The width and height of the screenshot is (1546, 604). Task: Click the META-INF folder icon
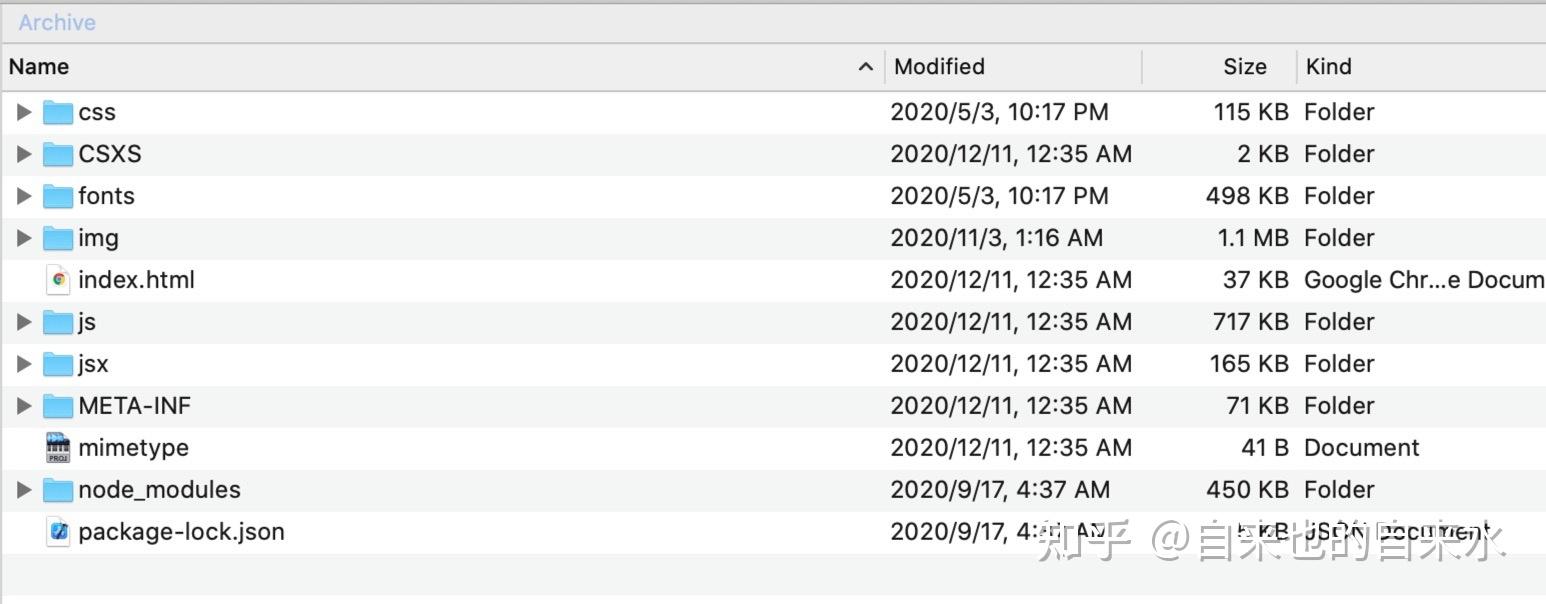click(x=58, y=406)
